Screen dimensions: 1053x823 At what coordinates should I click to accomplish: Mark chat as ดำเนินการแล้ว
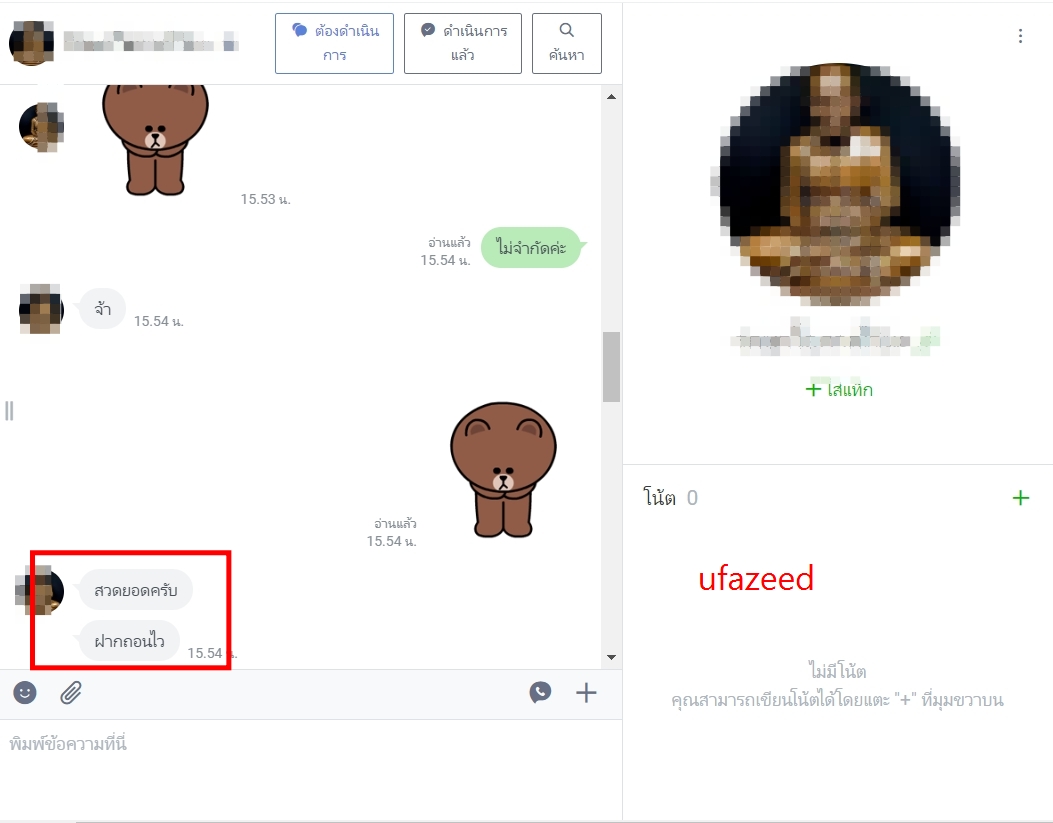[463, 43]
